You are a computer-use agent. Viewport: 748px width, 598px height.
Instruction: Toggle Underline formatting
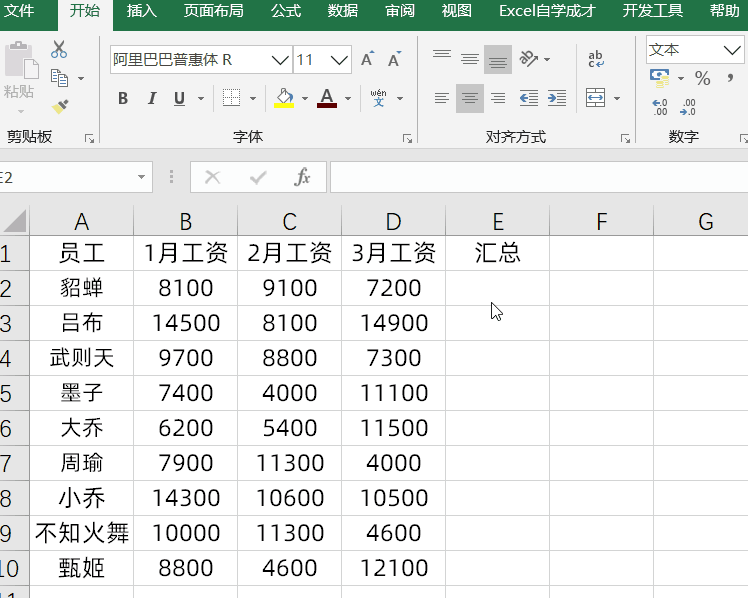click(x=179, y=98)
